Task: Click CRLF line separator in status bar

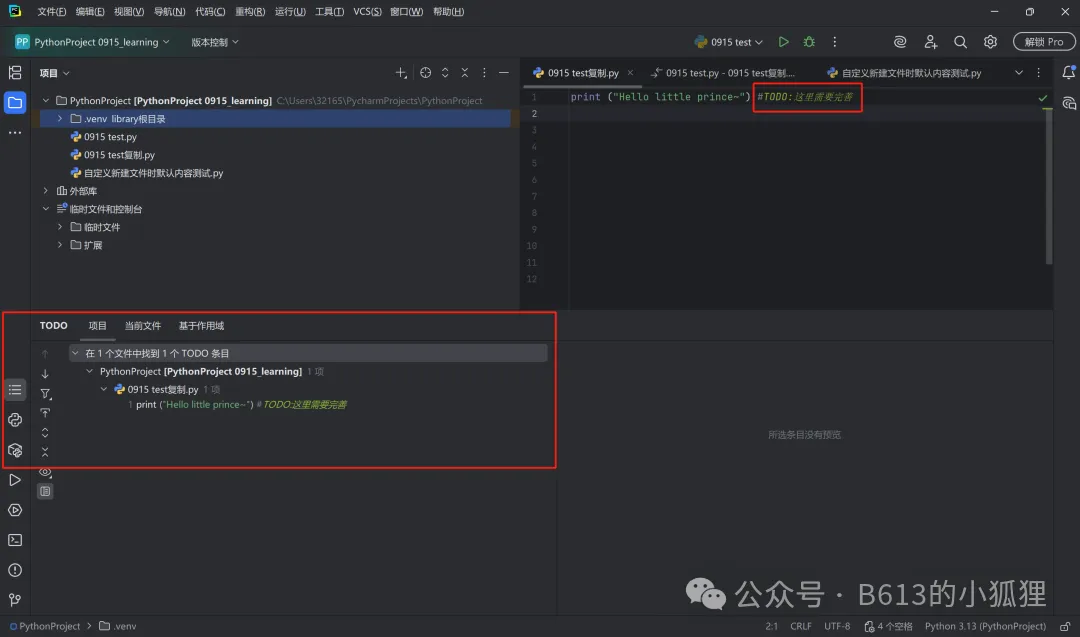Action: pos(800,626)
